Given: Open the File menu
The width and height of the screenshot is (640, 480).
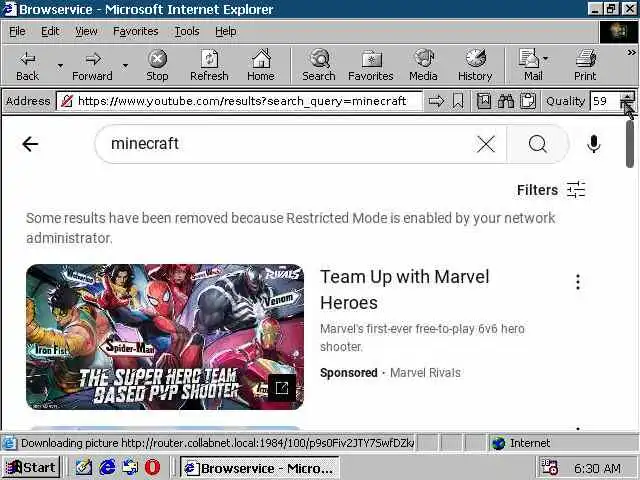Looking at the screenshot, I should (17, 31).
